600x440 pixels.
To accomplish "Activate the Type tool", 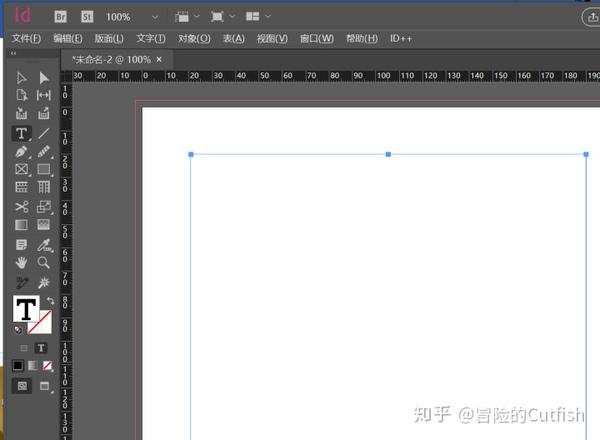I will tap(21, 133).
